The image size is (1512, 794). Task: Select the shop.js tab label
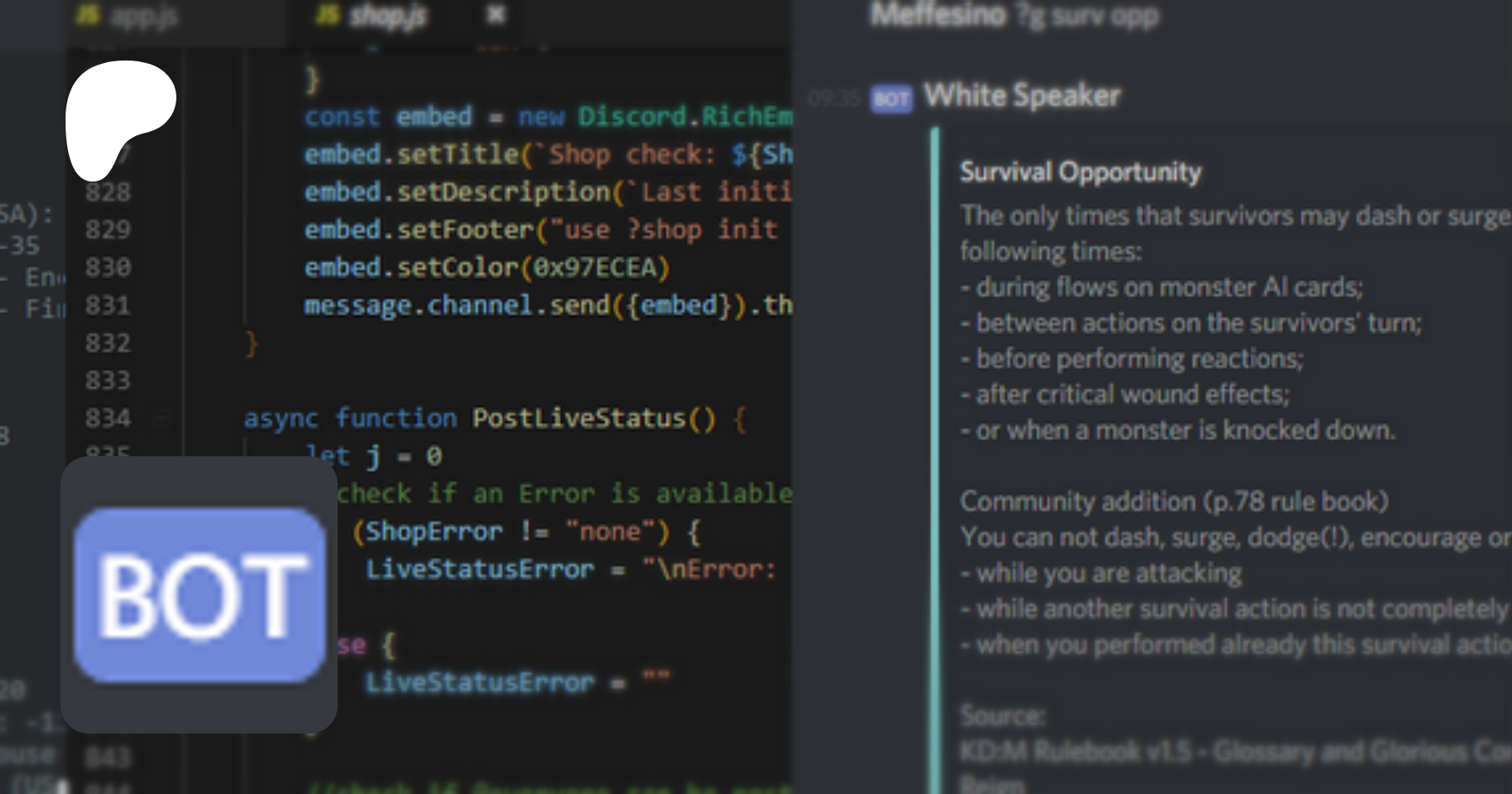tap(388, 15)
